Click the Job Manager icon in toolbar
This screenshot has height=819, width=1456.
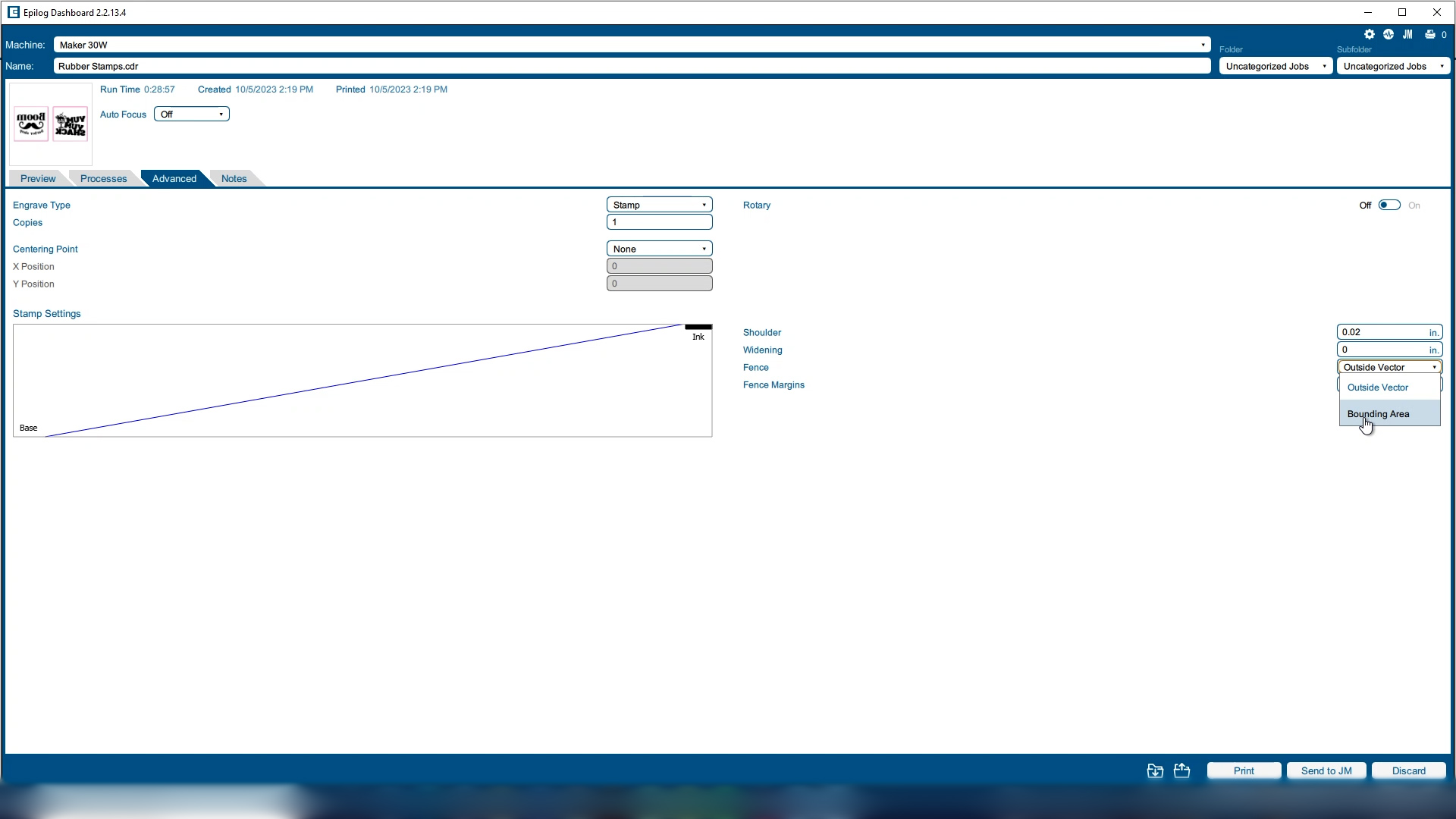[1410, 34]
